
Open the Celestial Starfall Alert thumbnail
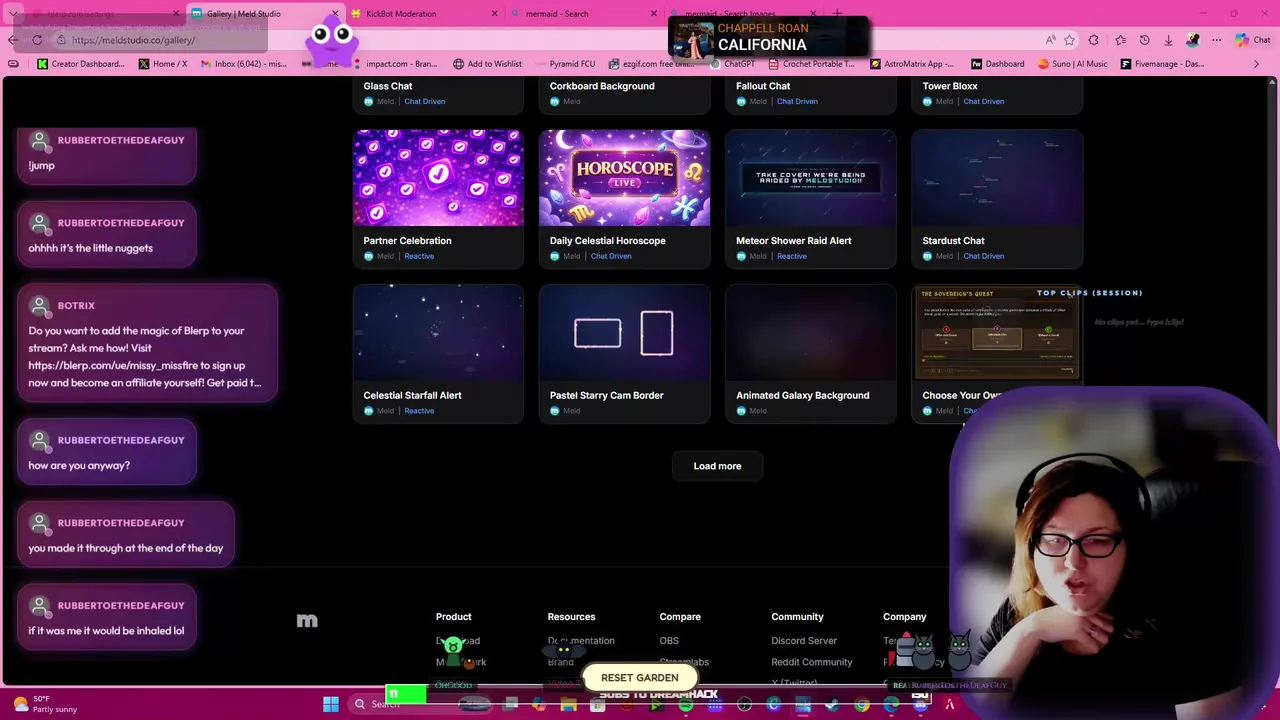(438, 333)
